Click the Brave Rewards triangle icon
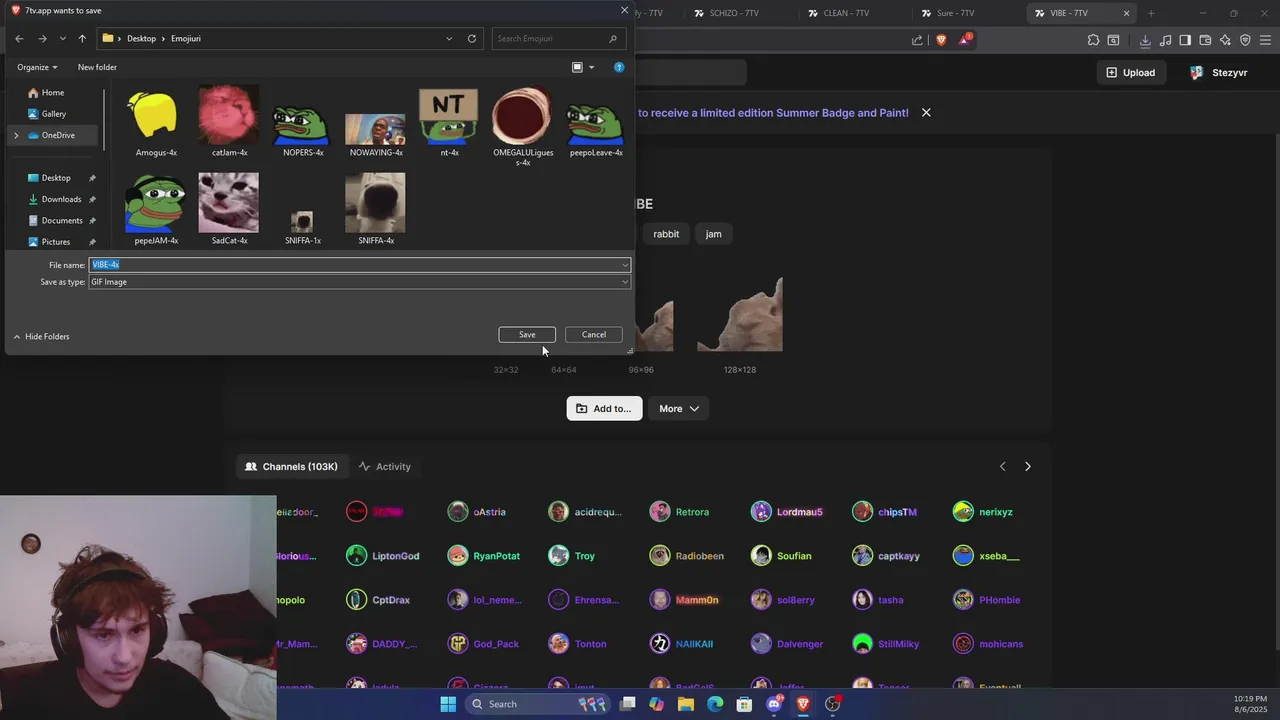The height and width of the screenshot is (720, 1280). (x=964, y=40)
